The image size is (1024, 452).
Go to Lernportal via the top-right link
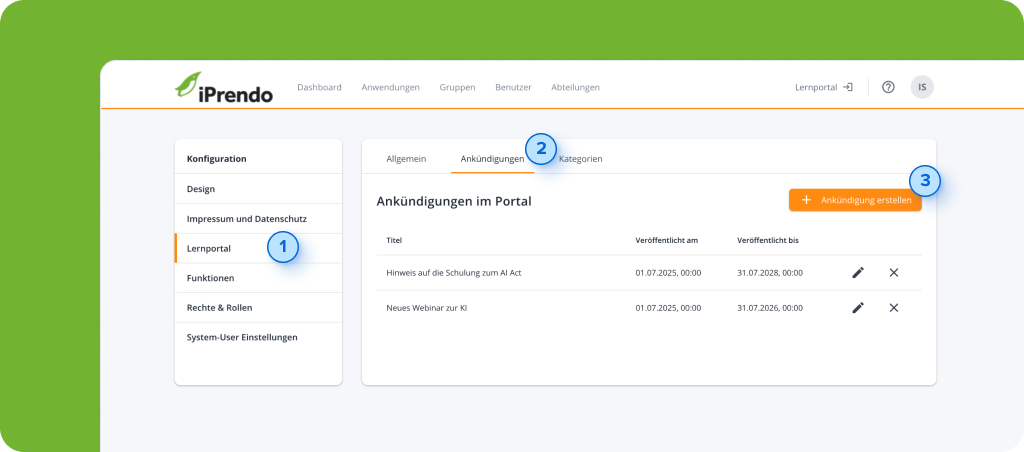[823, 87]
